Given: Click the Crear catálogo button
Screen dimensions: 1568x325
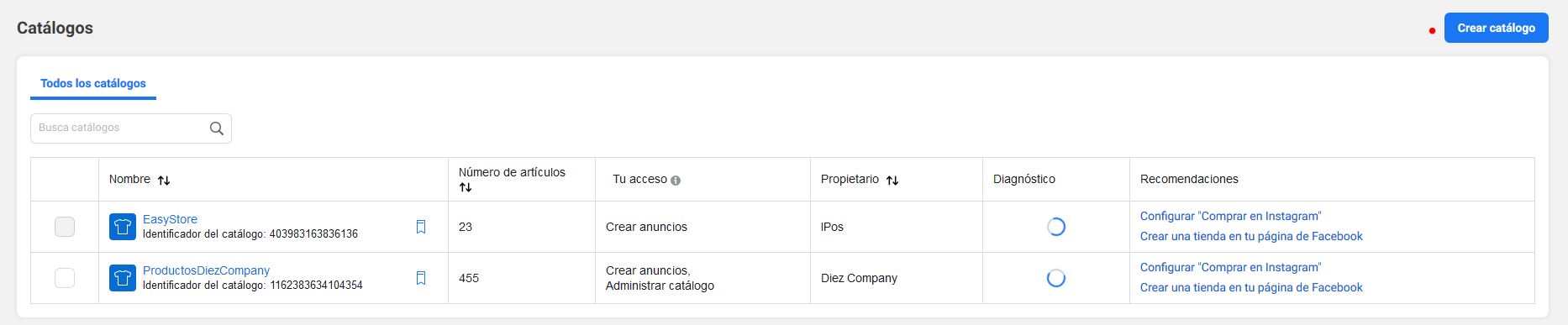Looking at the screenshot, I should (1496, 28).
